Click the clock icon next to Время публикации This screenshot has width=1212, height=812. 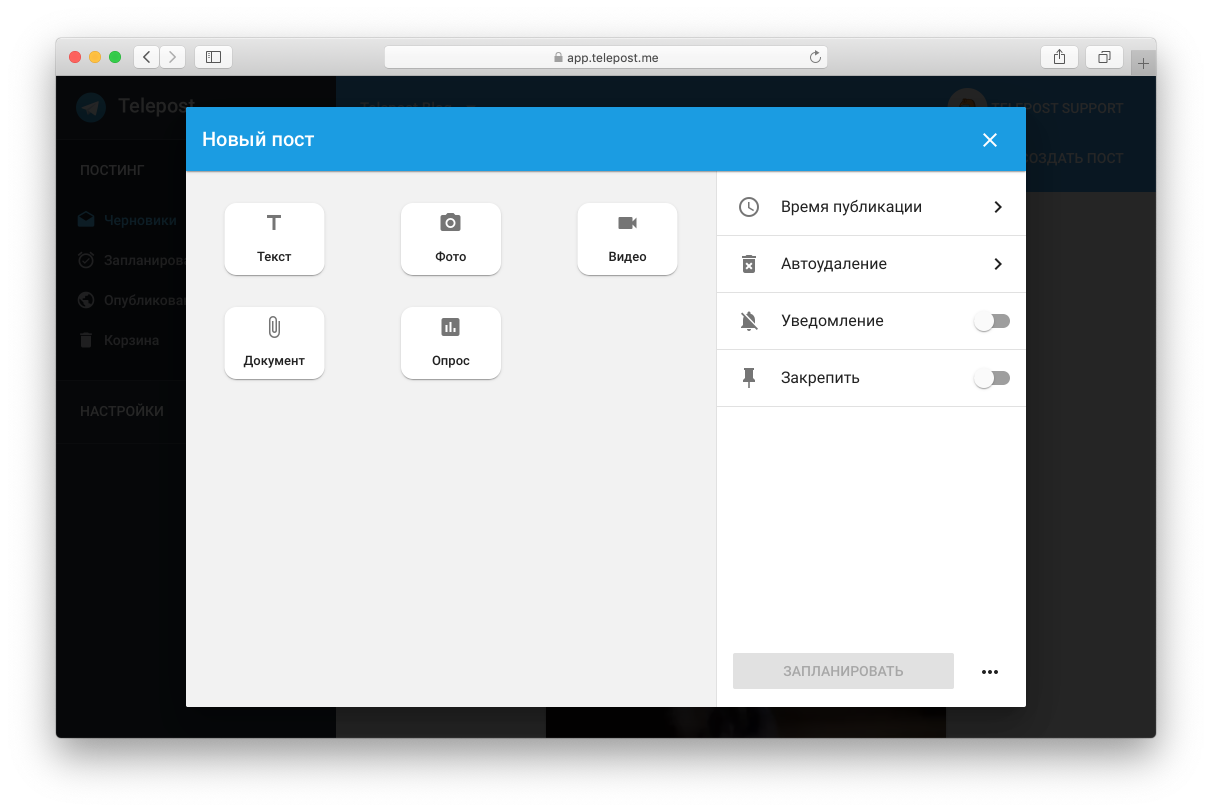[749, 206]
